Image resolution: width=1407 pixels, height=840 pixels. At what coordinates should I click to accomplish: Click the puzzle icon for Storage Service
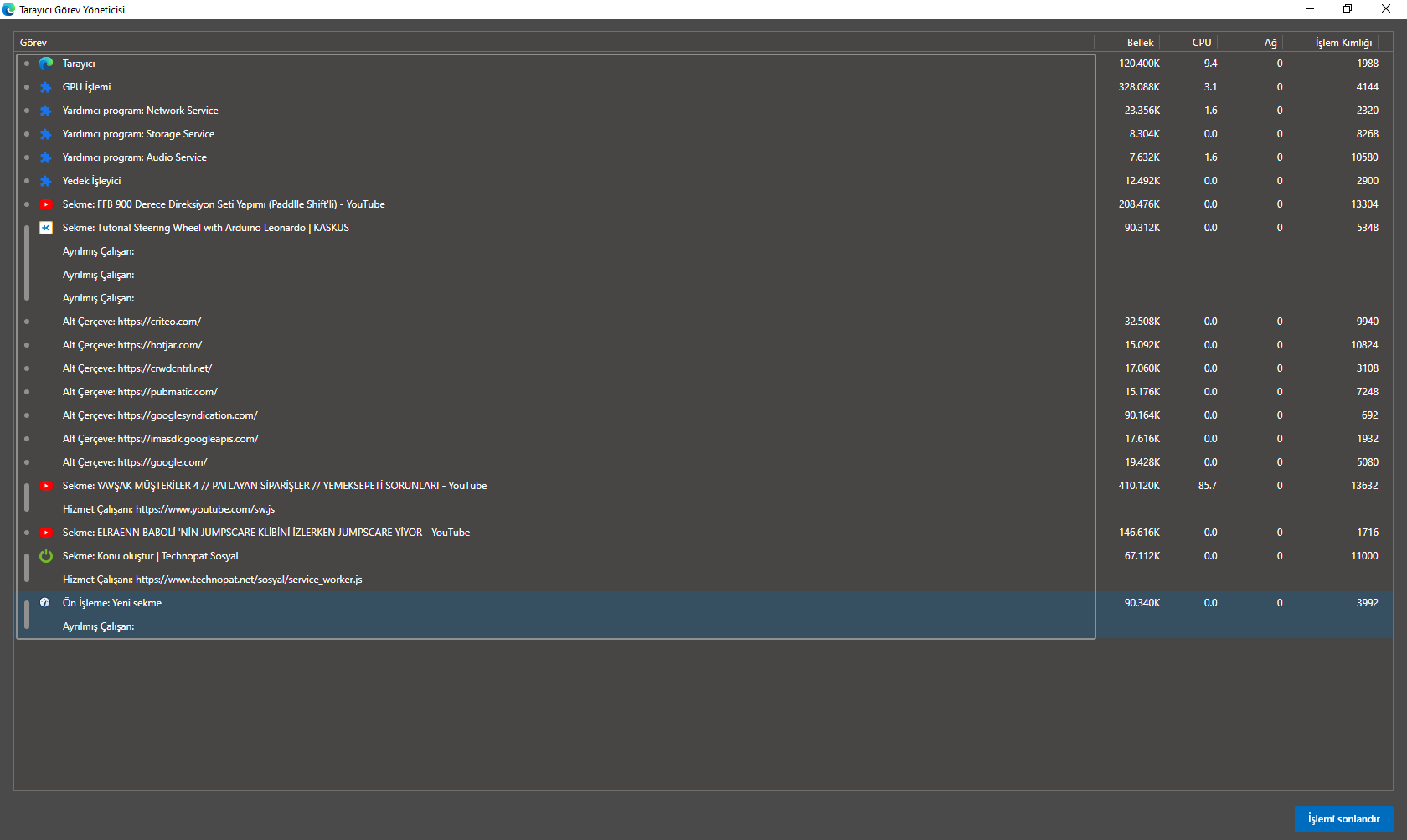click(46, 134)
